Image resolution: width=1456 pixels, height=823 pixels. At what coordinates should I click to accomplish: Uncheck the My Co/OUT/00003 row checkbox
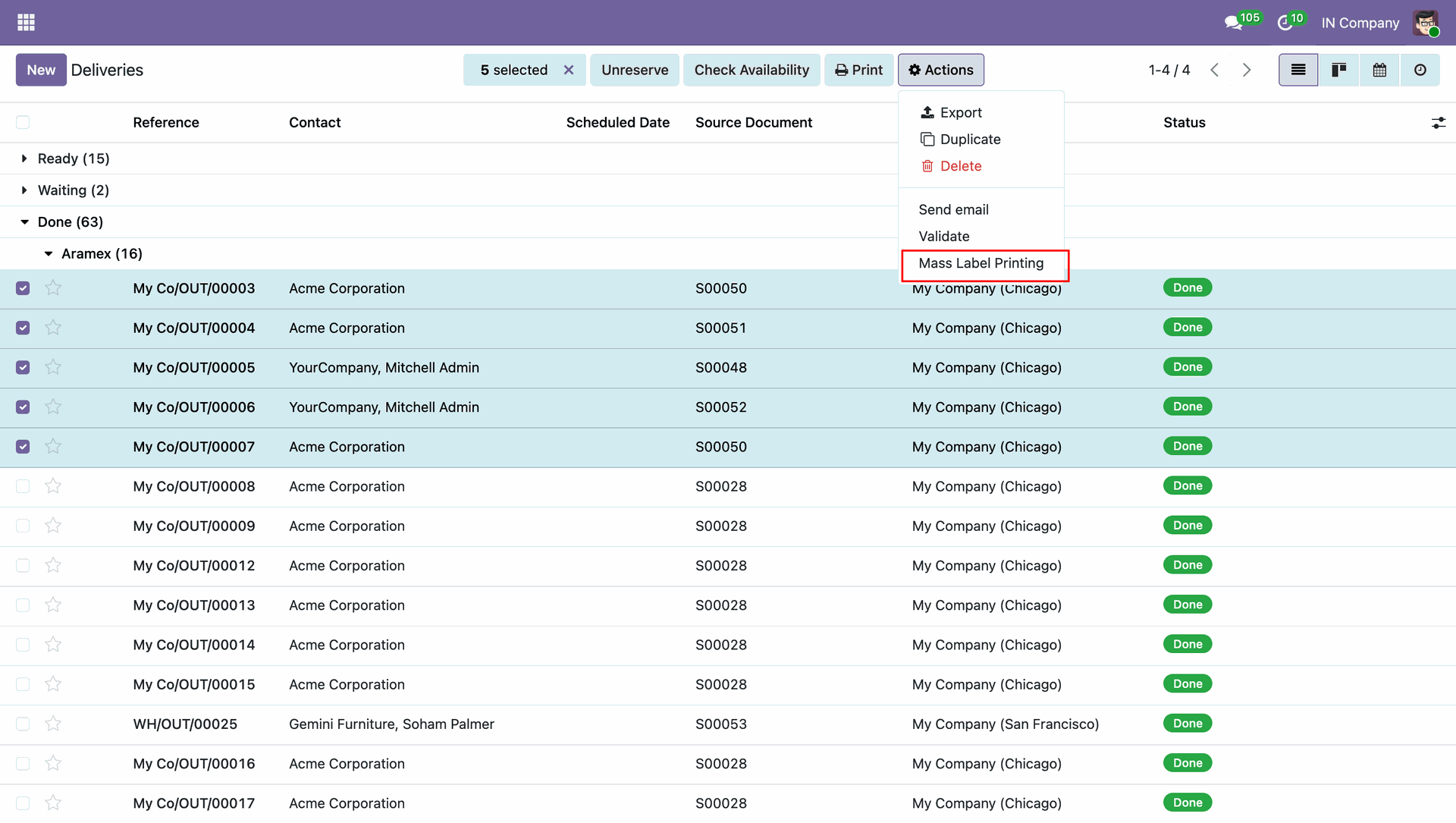pos(23,288)
